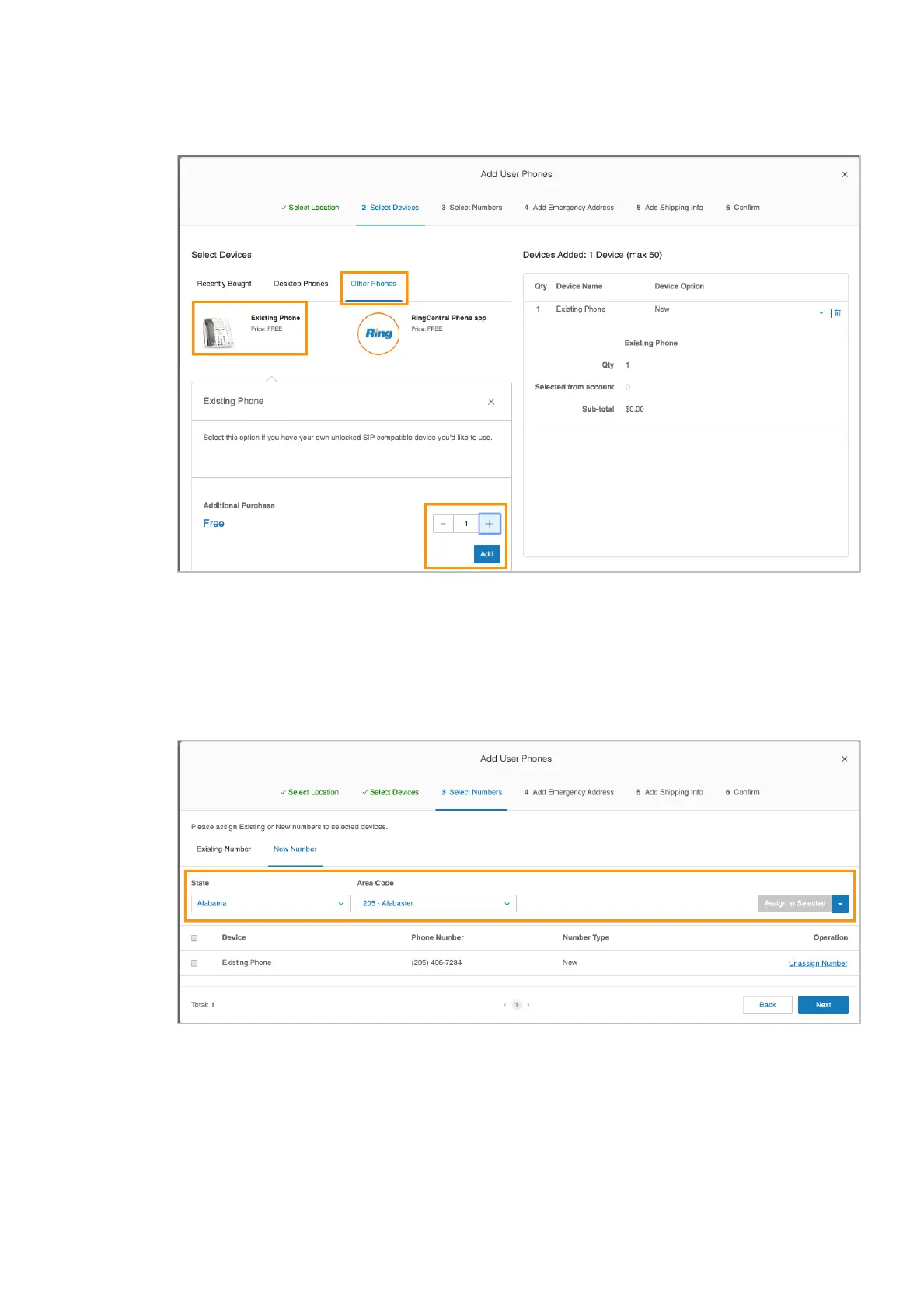Click step 6 Confirm in the Select Numbers dialog
The width and height of the screenshot is (924, 1308).
(x=742, y=792)
